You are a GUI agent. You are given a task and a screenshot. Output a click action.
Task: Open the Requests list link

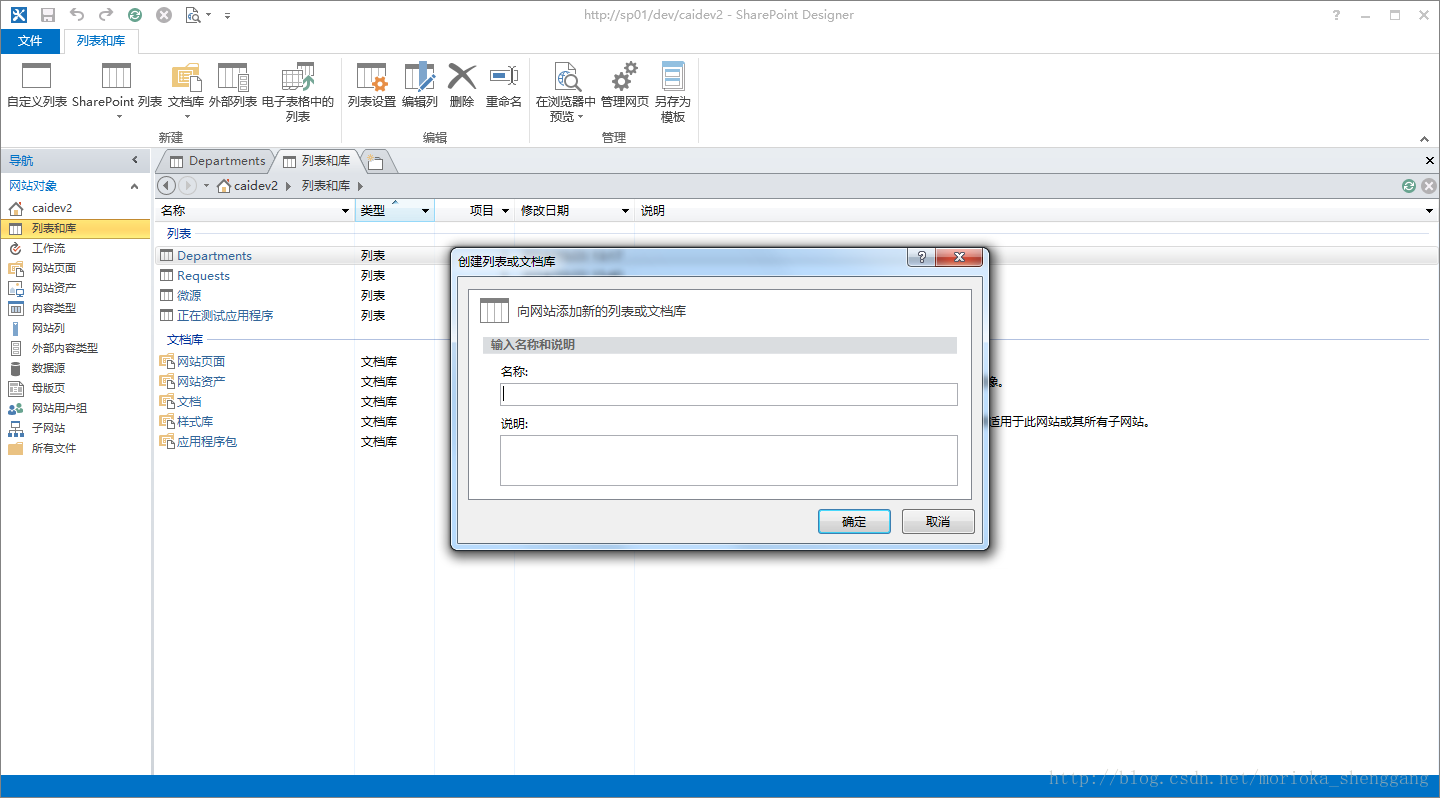[203, 276]
